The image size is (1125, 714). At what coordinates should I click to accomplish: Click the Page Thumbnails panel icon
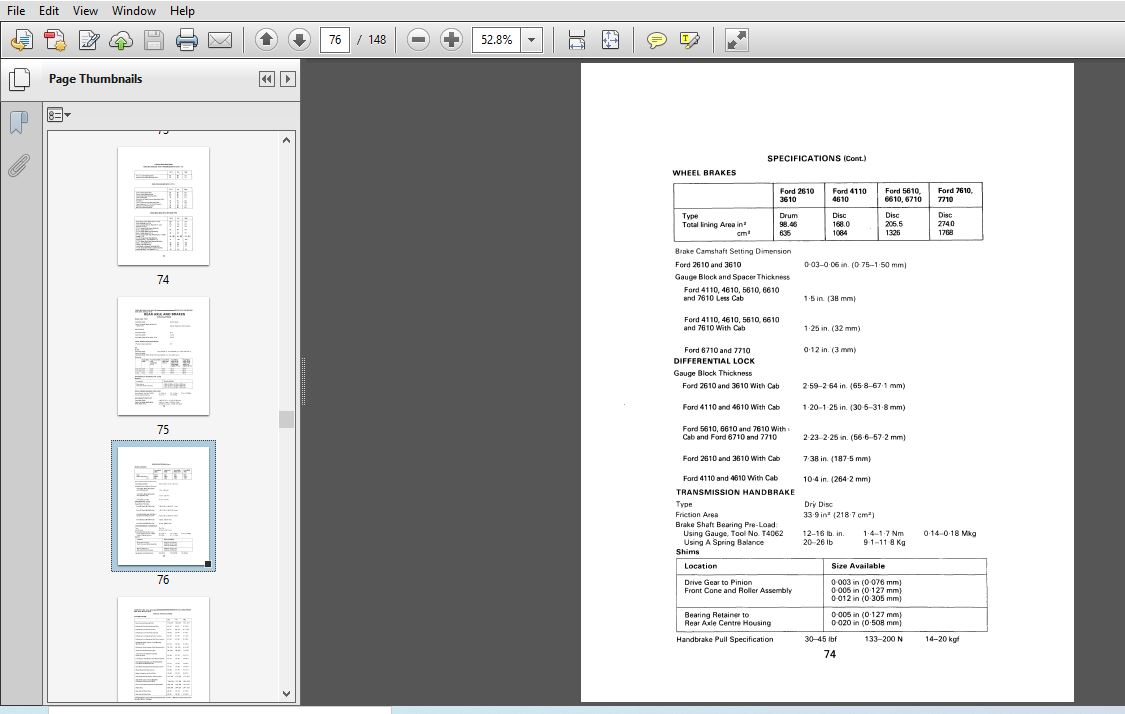click(x=20, y=79)
